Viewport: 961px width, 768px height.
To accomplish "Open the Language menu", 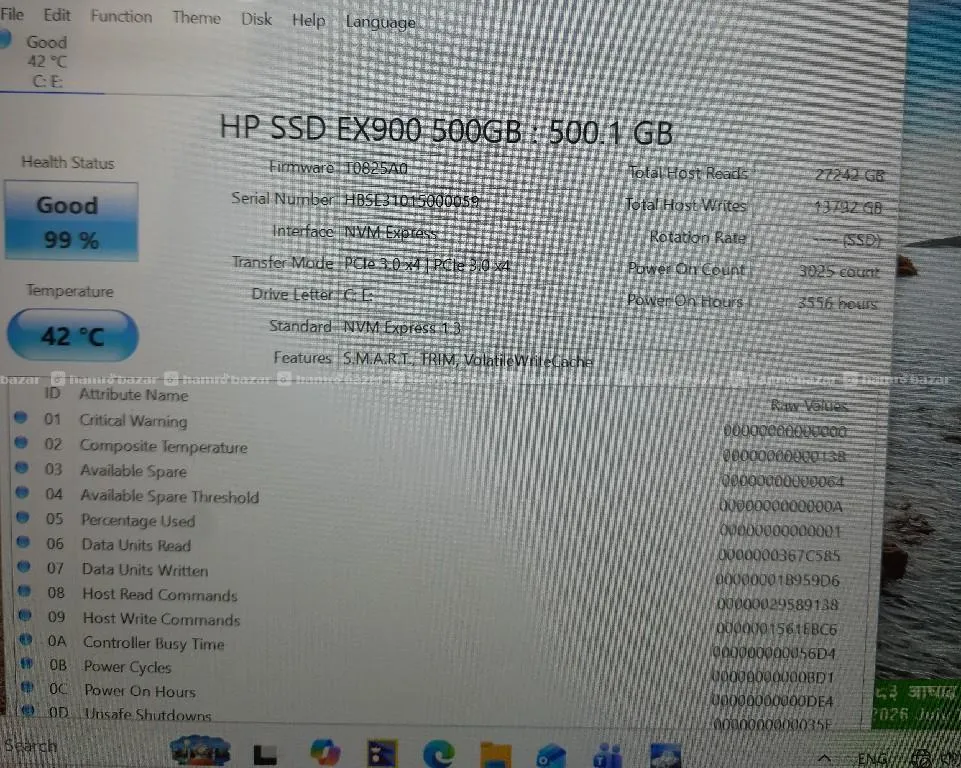I will tap(381, 22).
